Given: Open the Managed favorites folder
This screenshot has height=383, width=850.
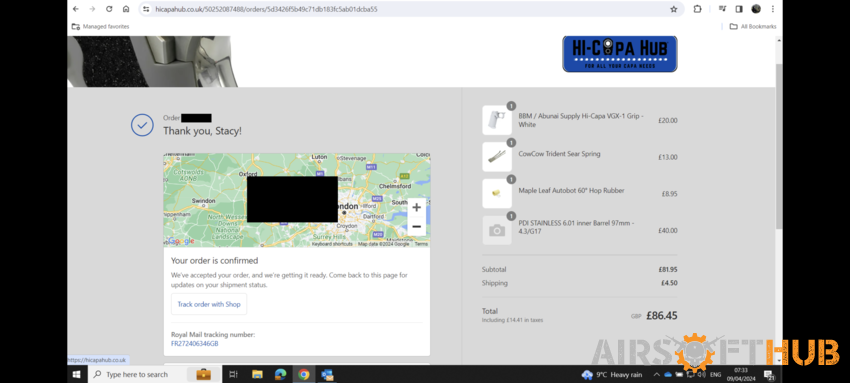Looking at the screenshot, I should pyautogui.click(x=101, y=27).
